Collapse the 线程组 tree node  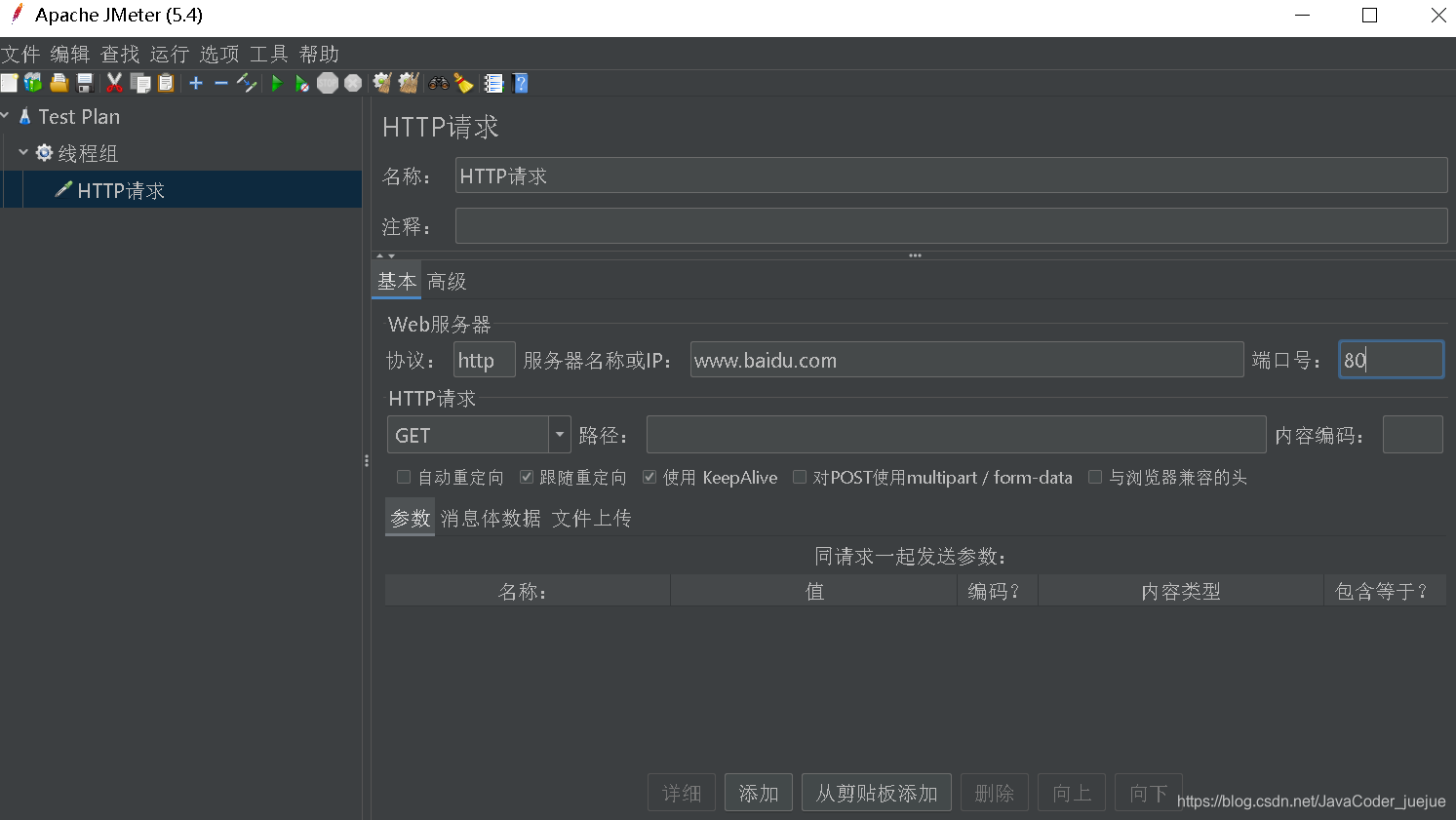point(23,153)
